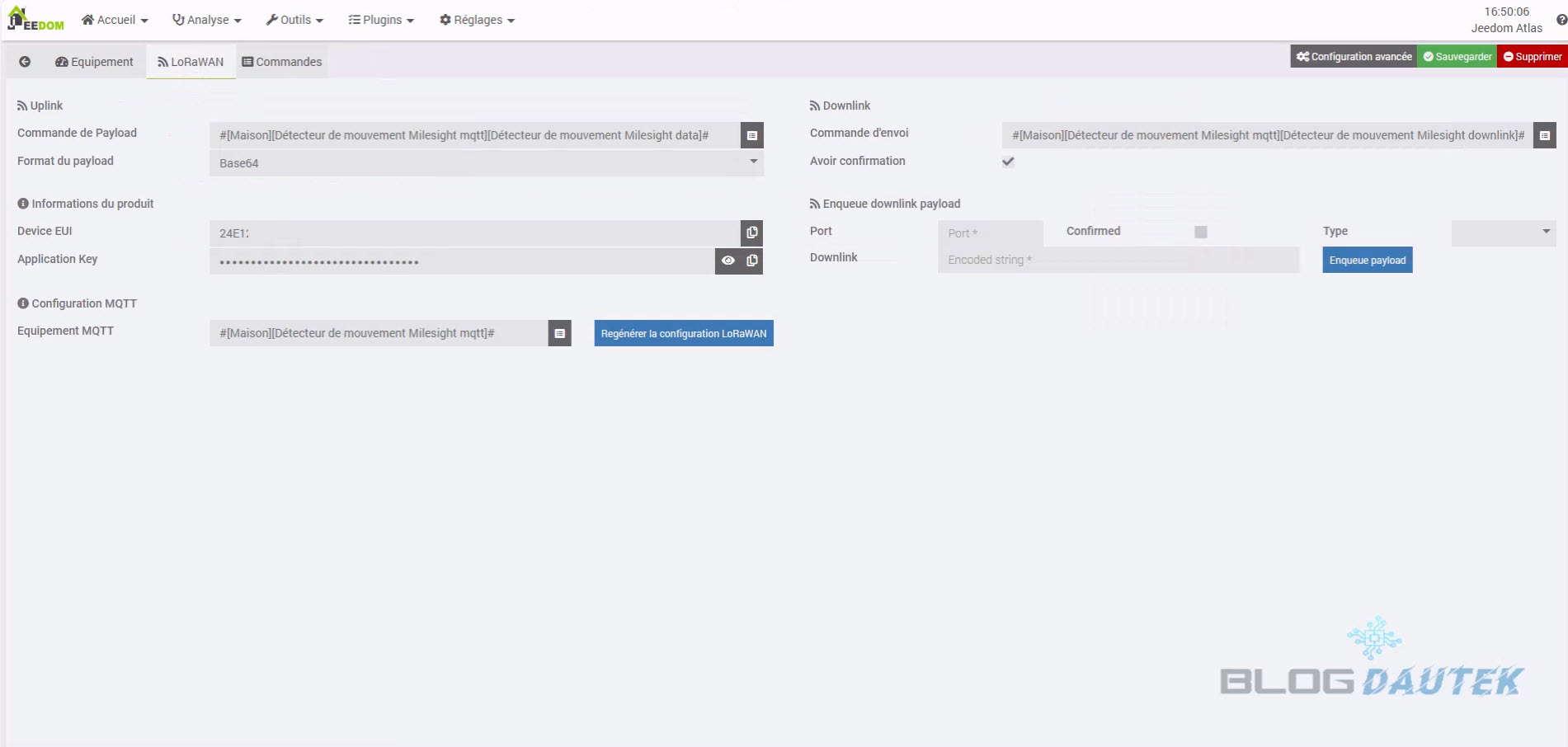Open the Type dropdown
This screenshot has width=1568, height=747.
[1503, 233]
